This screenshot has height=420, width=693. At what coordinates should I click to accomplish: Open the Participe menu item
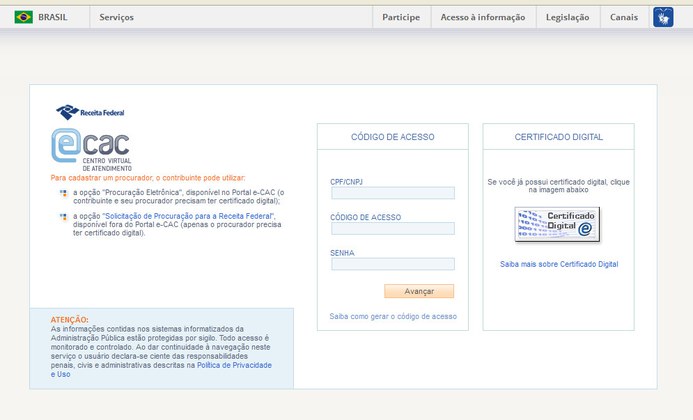pos(401,17)
